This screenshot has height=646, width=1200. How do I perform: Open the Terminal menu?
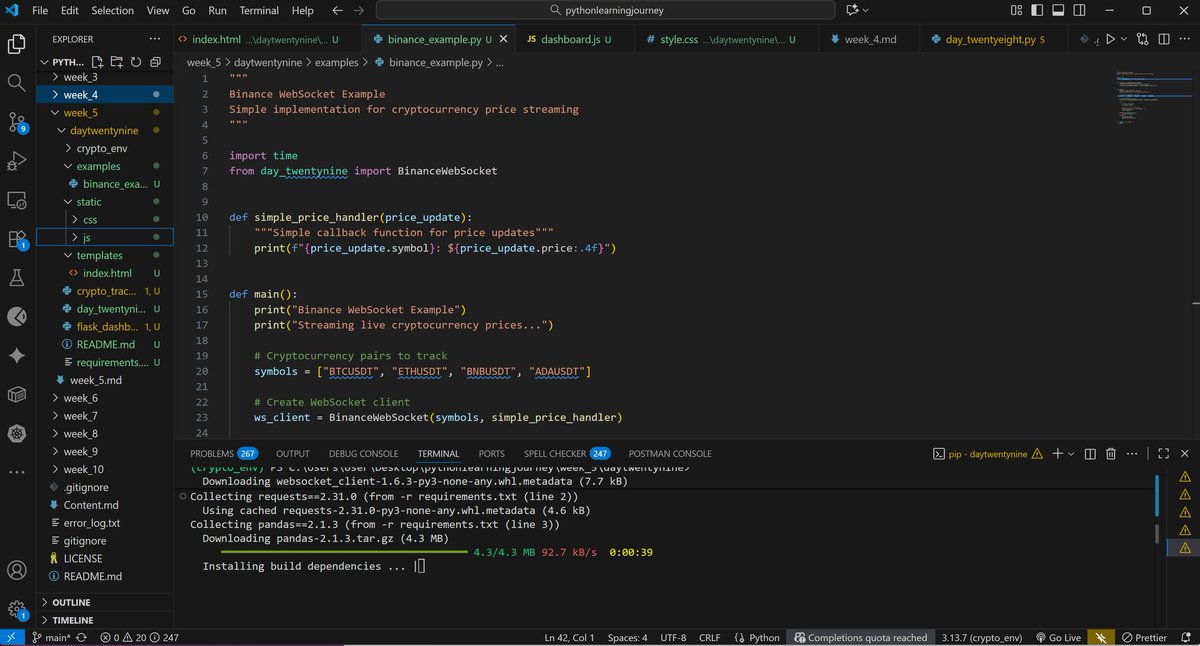259,10
